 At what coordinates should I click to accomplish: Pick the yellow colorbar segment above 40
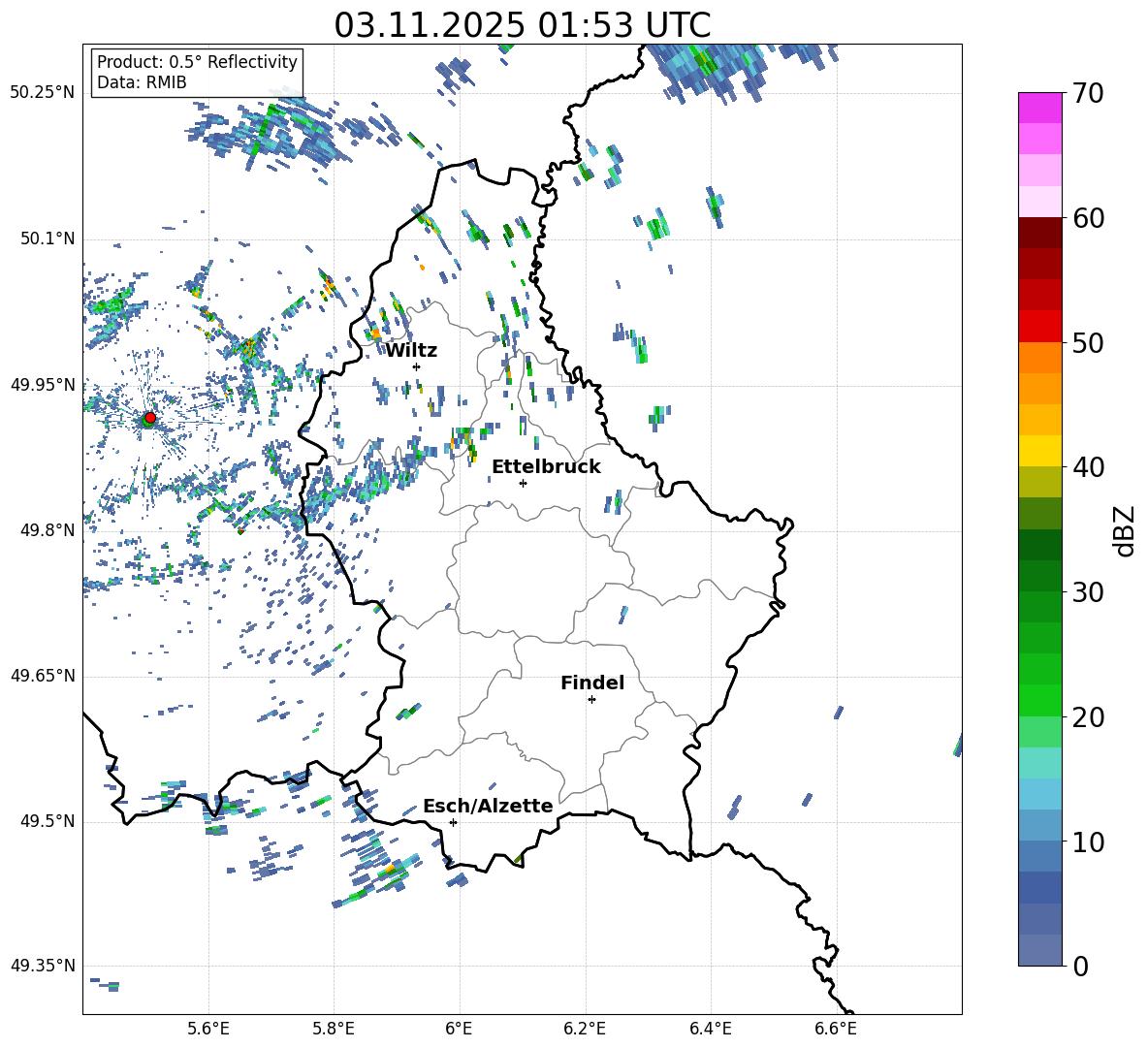[x=1039, y=451]
